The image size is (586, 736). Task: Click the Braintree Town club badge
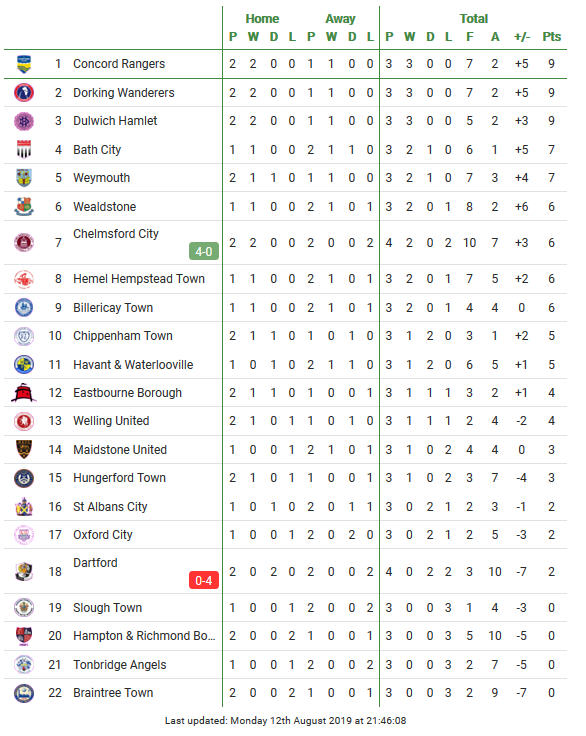point(24,693)
